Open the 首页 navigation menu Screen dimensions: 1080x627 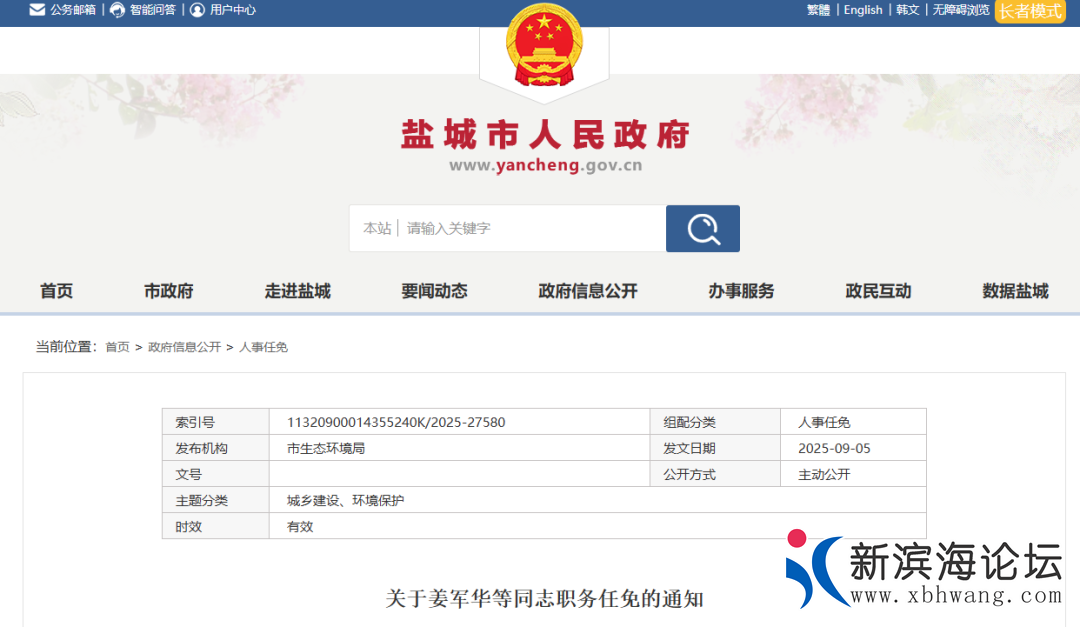56,291
